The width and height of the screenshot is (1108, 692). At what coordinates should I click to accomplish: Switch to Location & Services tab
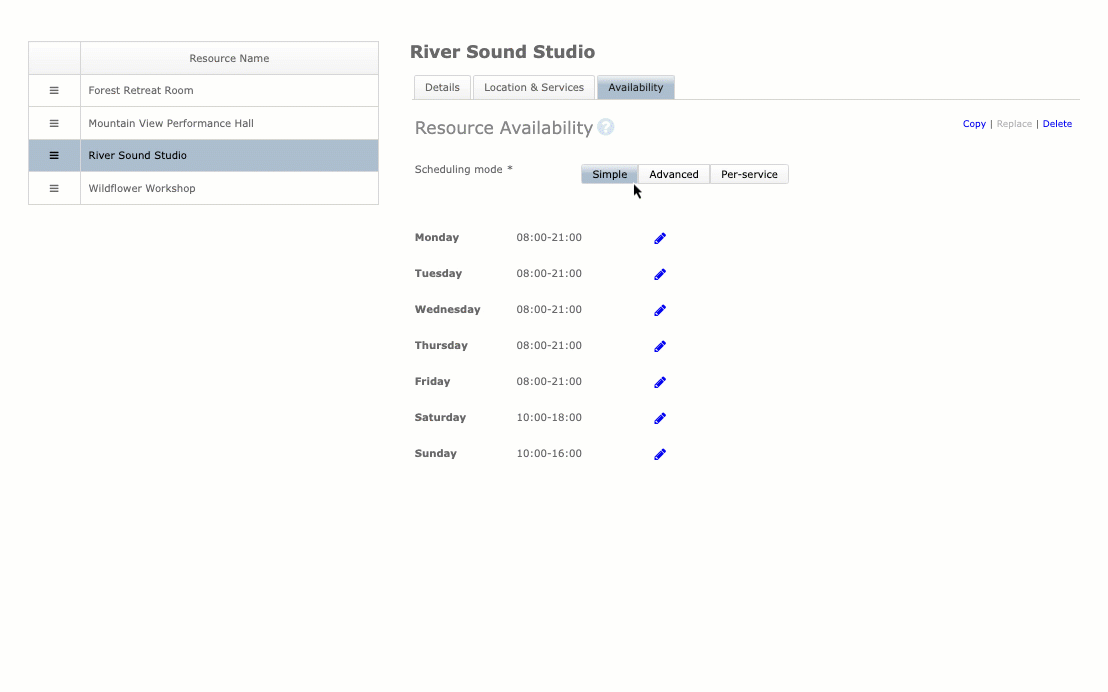(x=534, y=87)
